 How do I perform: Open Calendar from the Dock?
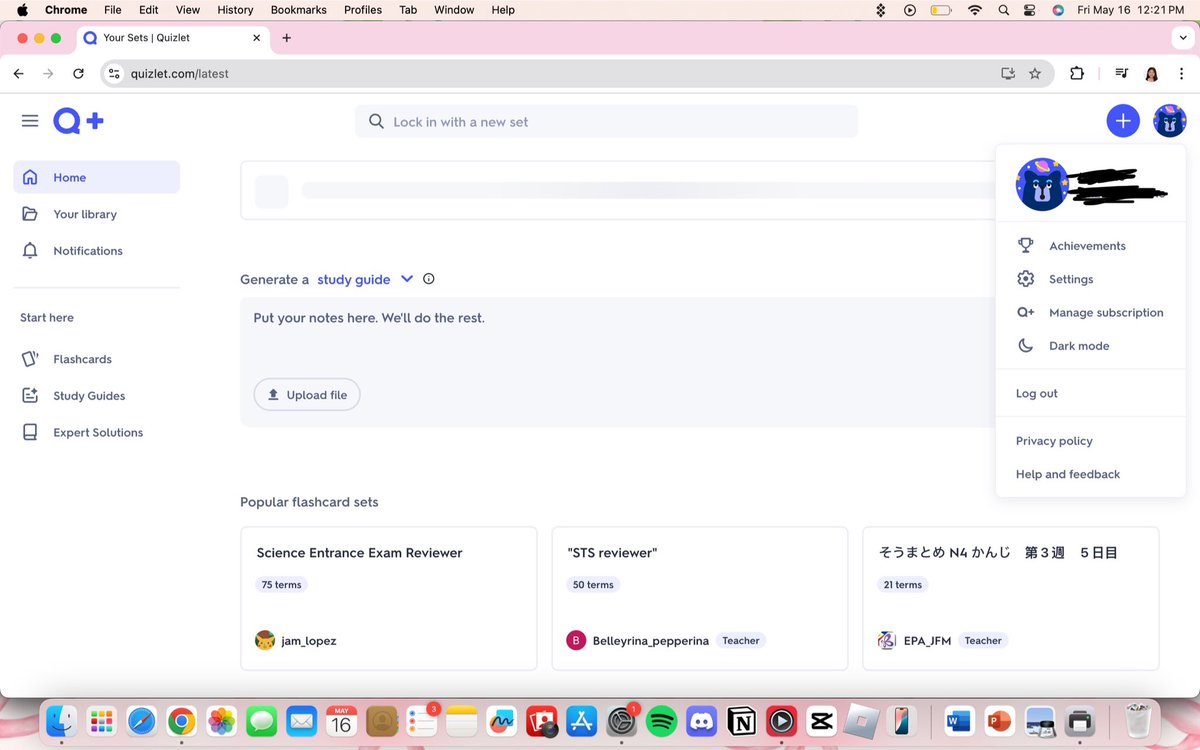[x=341, y=720]
